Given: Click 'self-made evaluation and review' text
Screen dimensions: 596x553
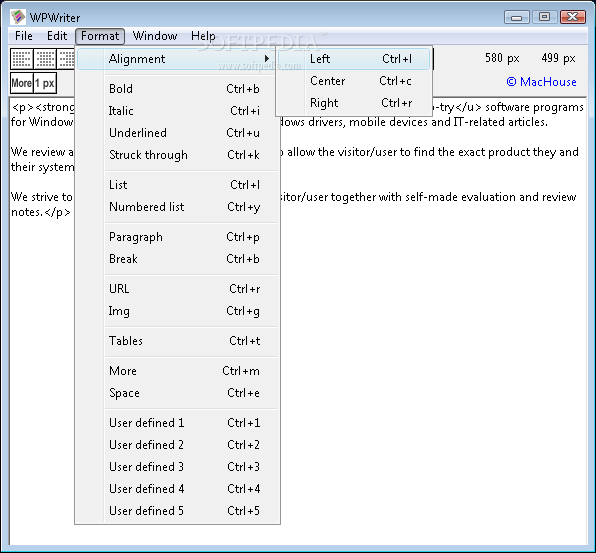Looking at the screenshot, I should coord(491,197).
